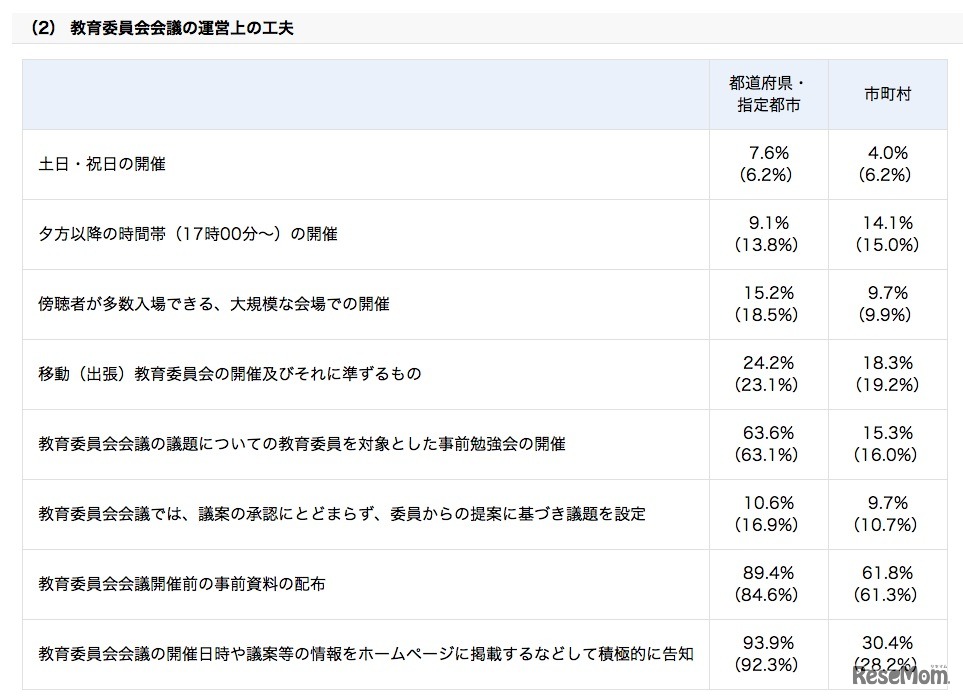Select the 大規模な会場での開催 row label
963x698 pixels.
pyautogui.click(x=214, y=303)
